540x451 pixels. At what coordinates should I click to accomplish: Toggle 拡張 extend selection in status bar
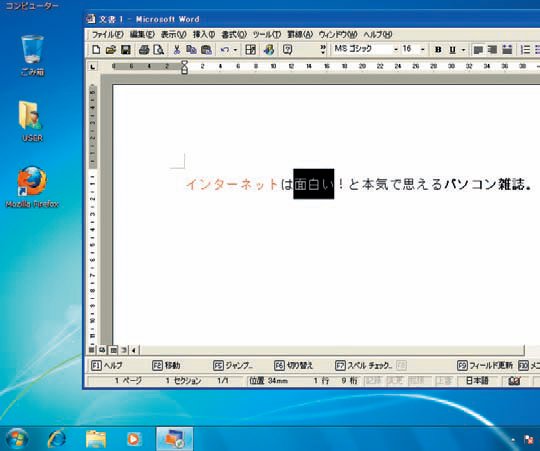pos(416,381)
